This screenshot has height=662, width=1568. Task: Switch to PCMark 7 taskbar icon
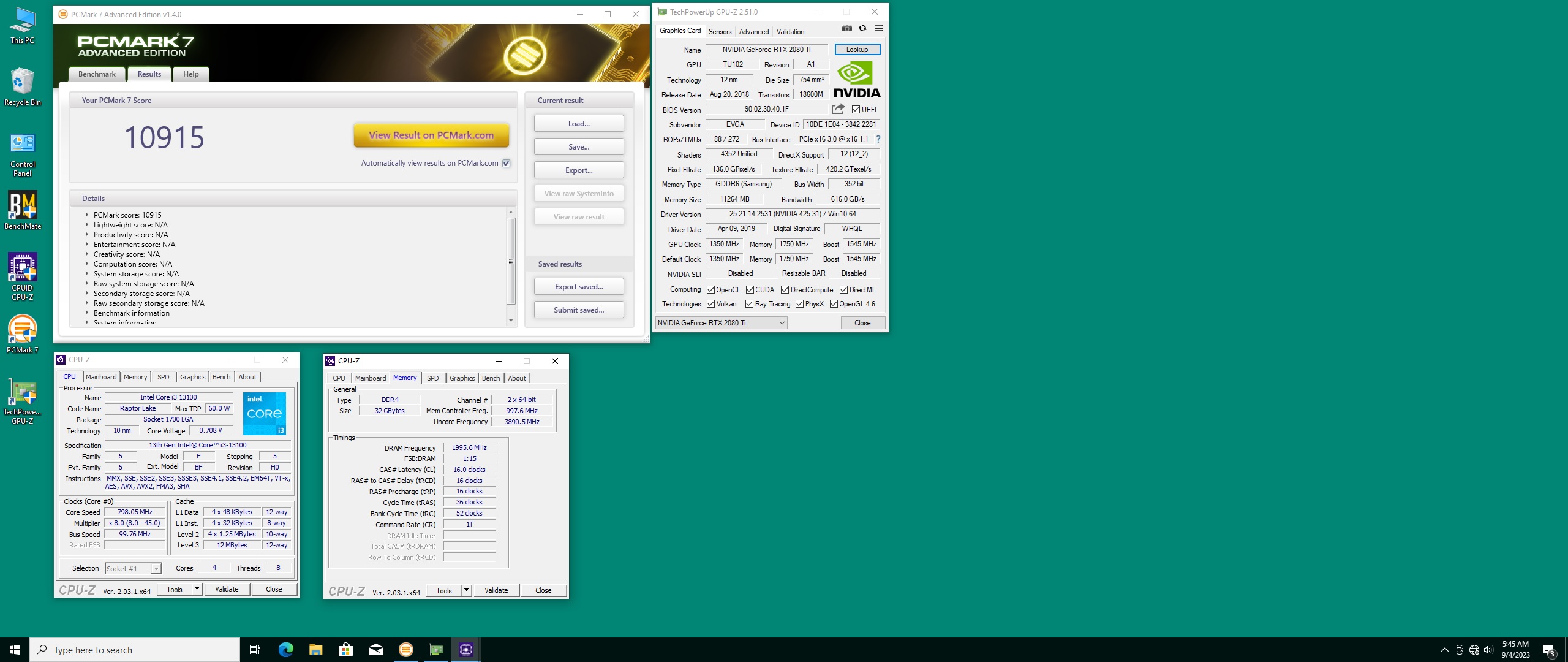tap(405, 650)
